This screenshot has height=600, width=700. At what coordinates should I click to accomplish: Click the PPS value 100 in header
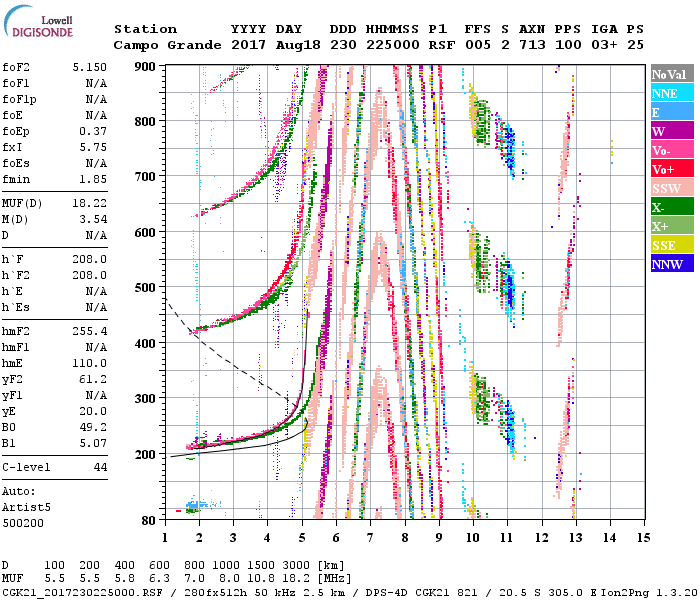(x=568, y=45)
